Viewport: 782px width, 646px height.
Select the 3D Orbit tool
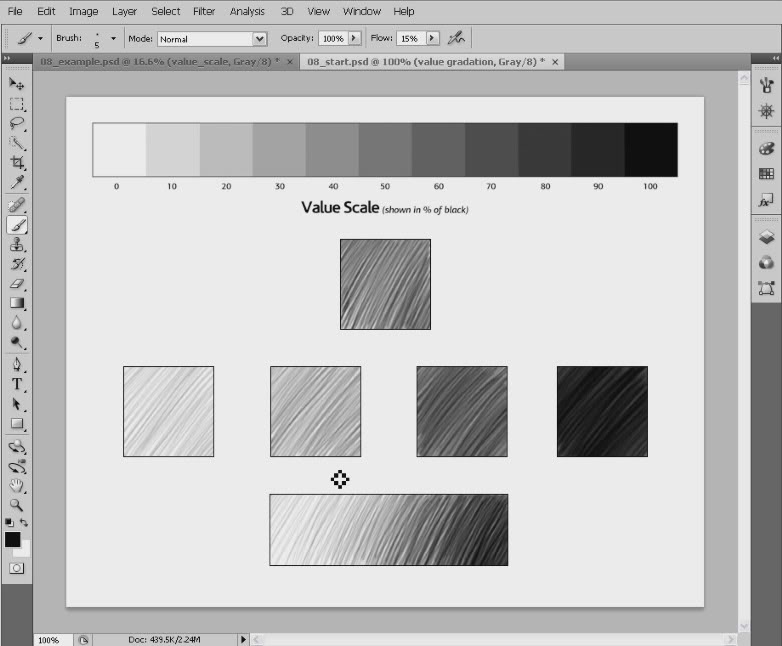tap(16, 467)
